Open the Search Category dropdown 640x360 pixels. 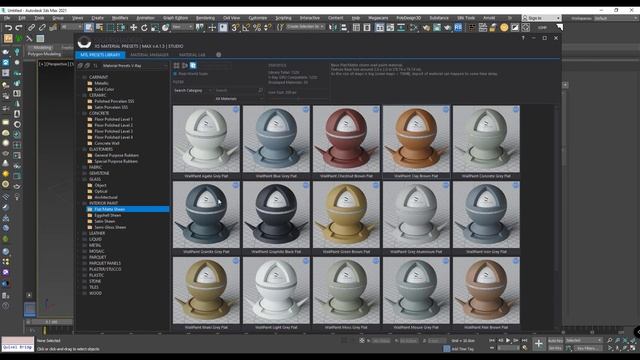[193, 90]
